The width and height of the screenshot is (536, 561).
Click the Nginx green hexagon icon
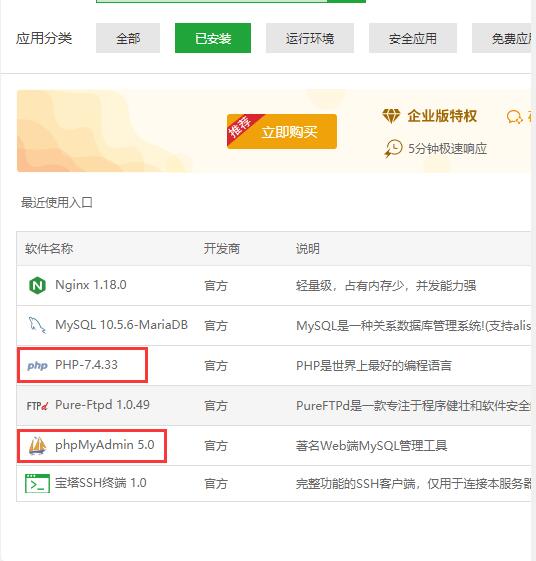[37, 286]
